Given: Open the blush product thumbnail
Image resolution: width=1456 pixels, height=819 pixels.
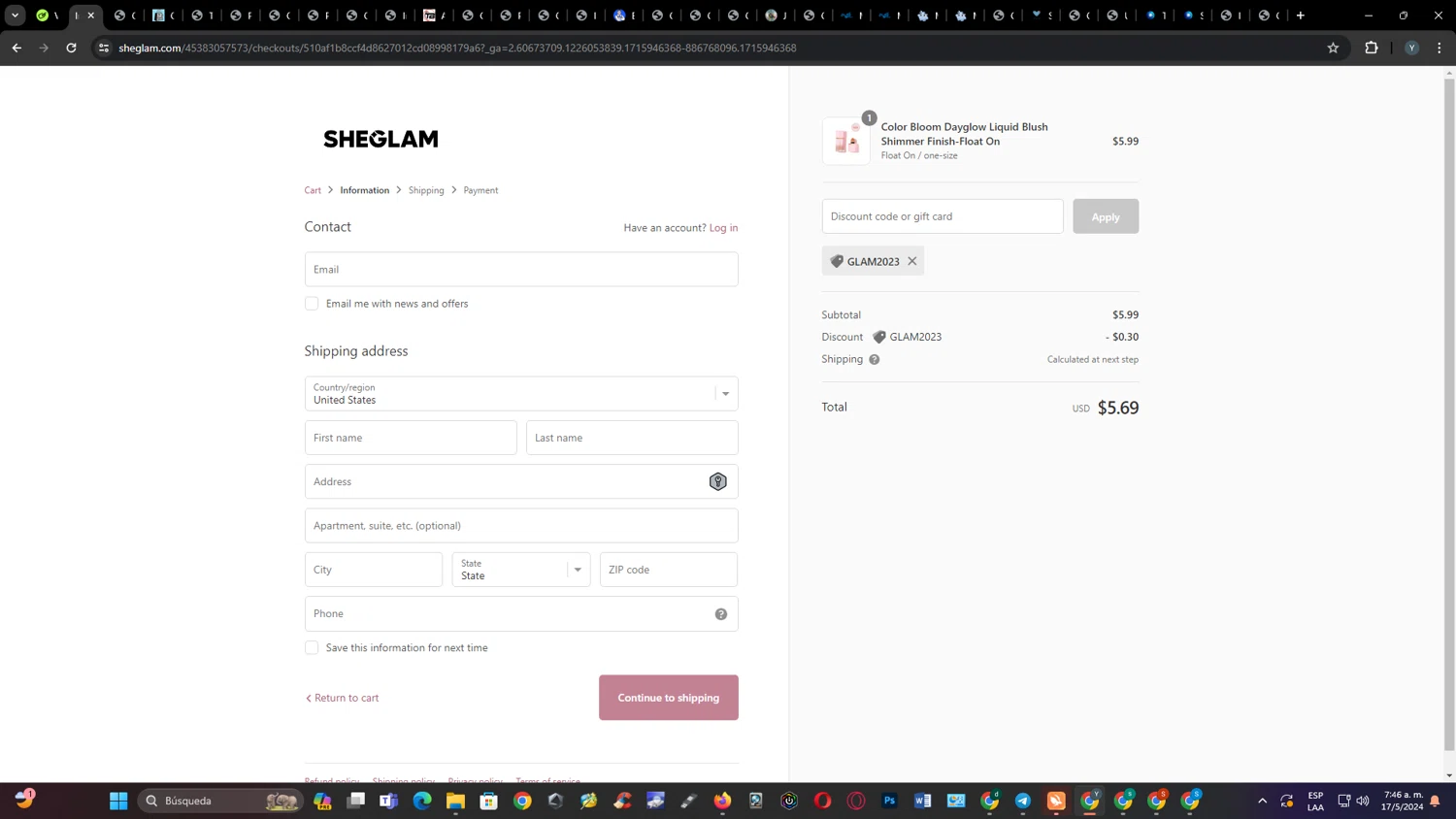Looking at the screenshot, I should [x=846, y=141].
